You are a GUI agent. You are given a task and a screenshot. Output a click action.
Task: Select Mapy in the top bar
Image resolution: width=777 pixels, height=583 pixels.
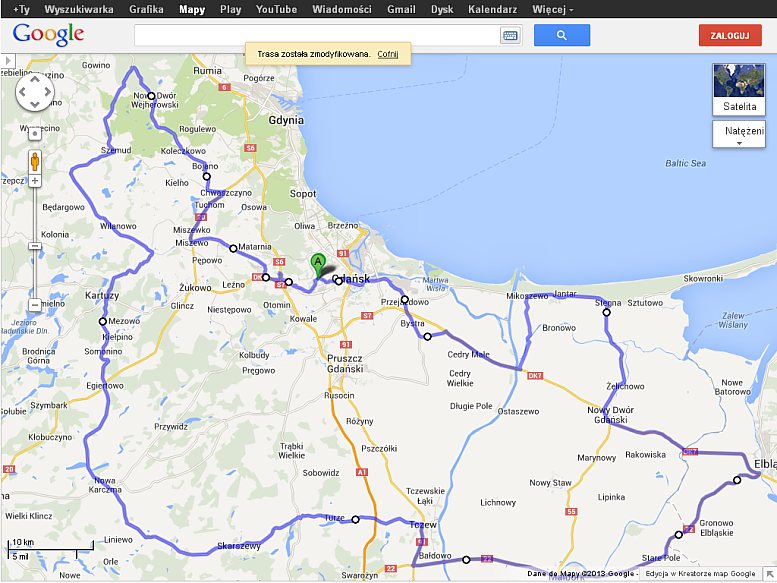point(192,9)
